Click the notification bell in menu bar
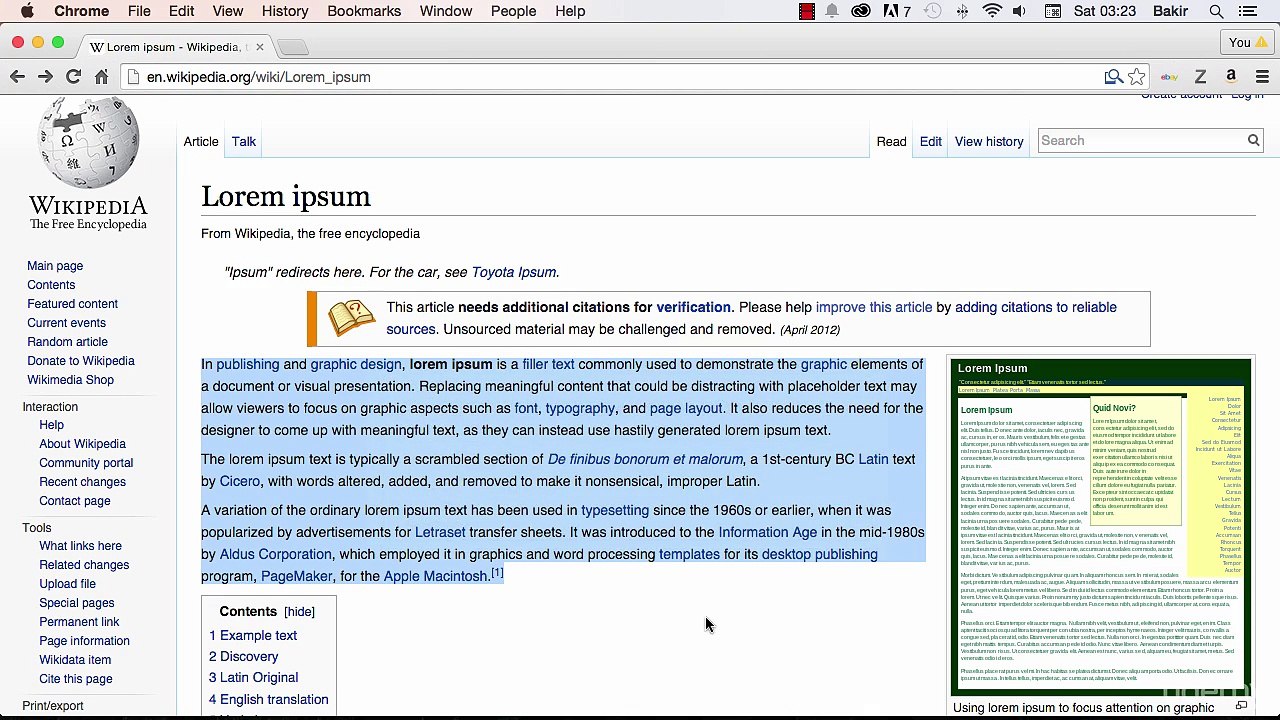The width and height of the screenshot is (1280, 720). [832, 11]
